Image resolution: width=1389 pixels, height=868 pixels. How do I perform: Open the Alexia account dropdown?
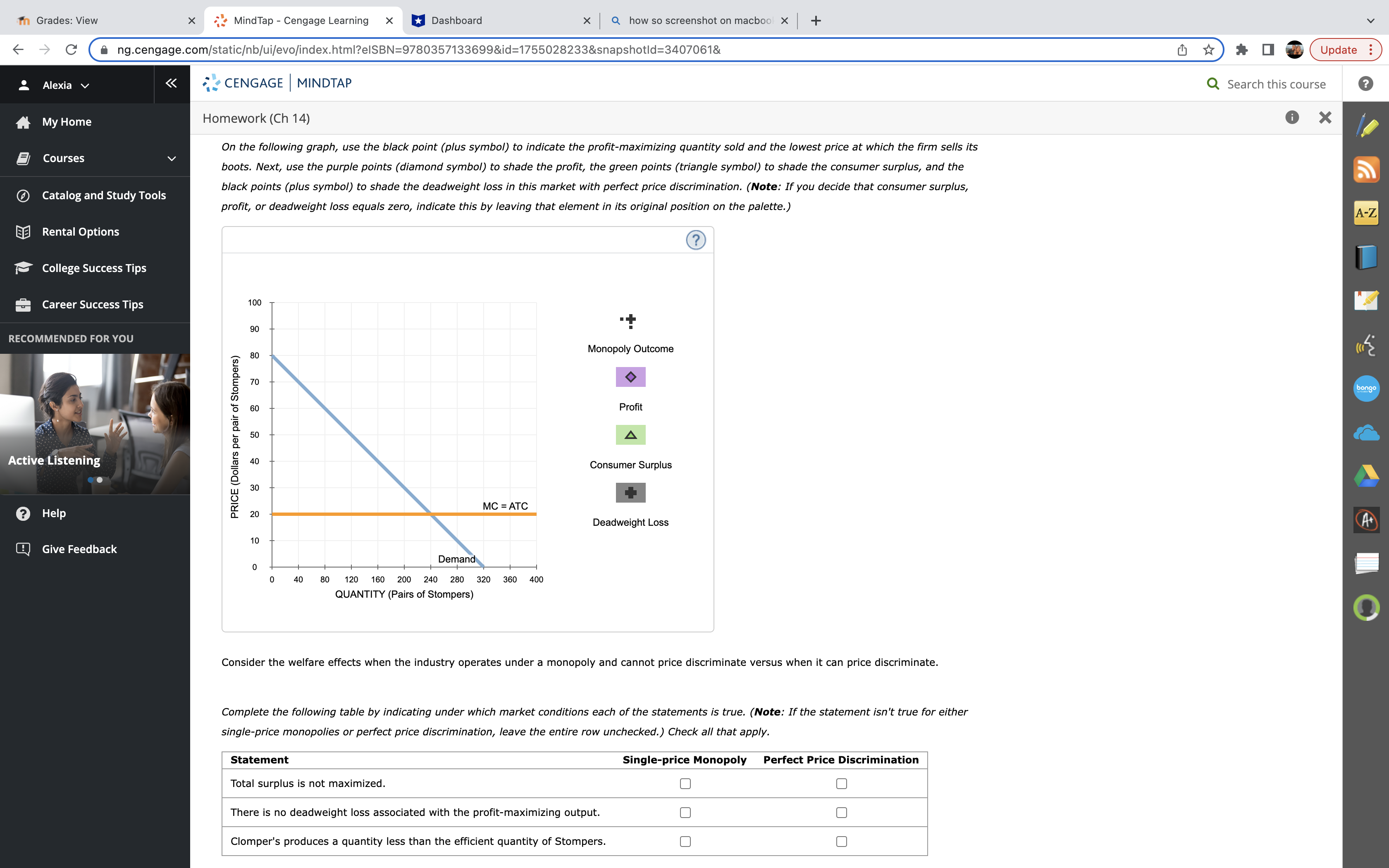tap(65, 84)
